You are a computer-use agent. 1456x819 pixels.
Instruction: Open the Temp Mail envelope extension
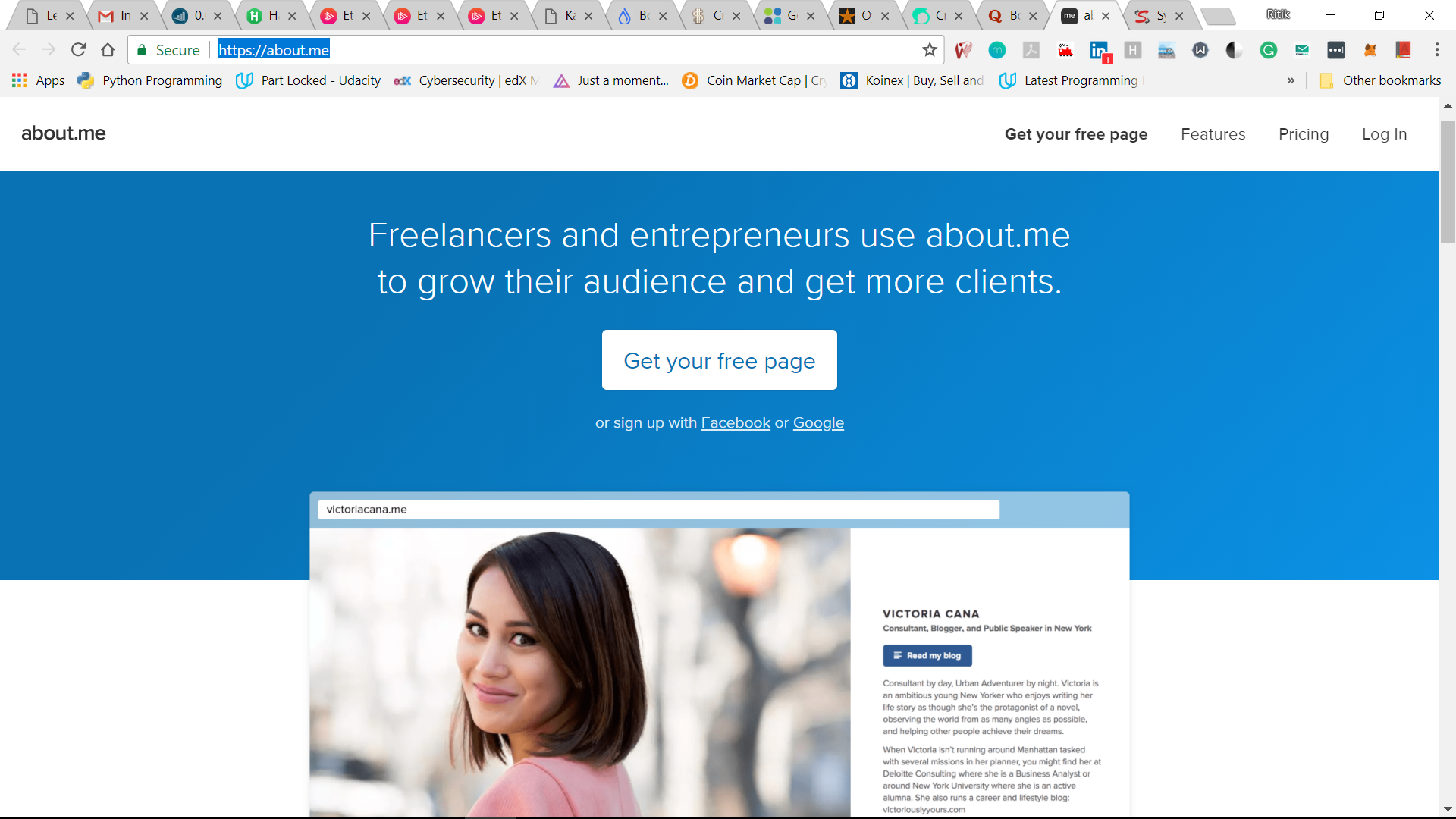pyautogui.click(x=1302, y=50)
